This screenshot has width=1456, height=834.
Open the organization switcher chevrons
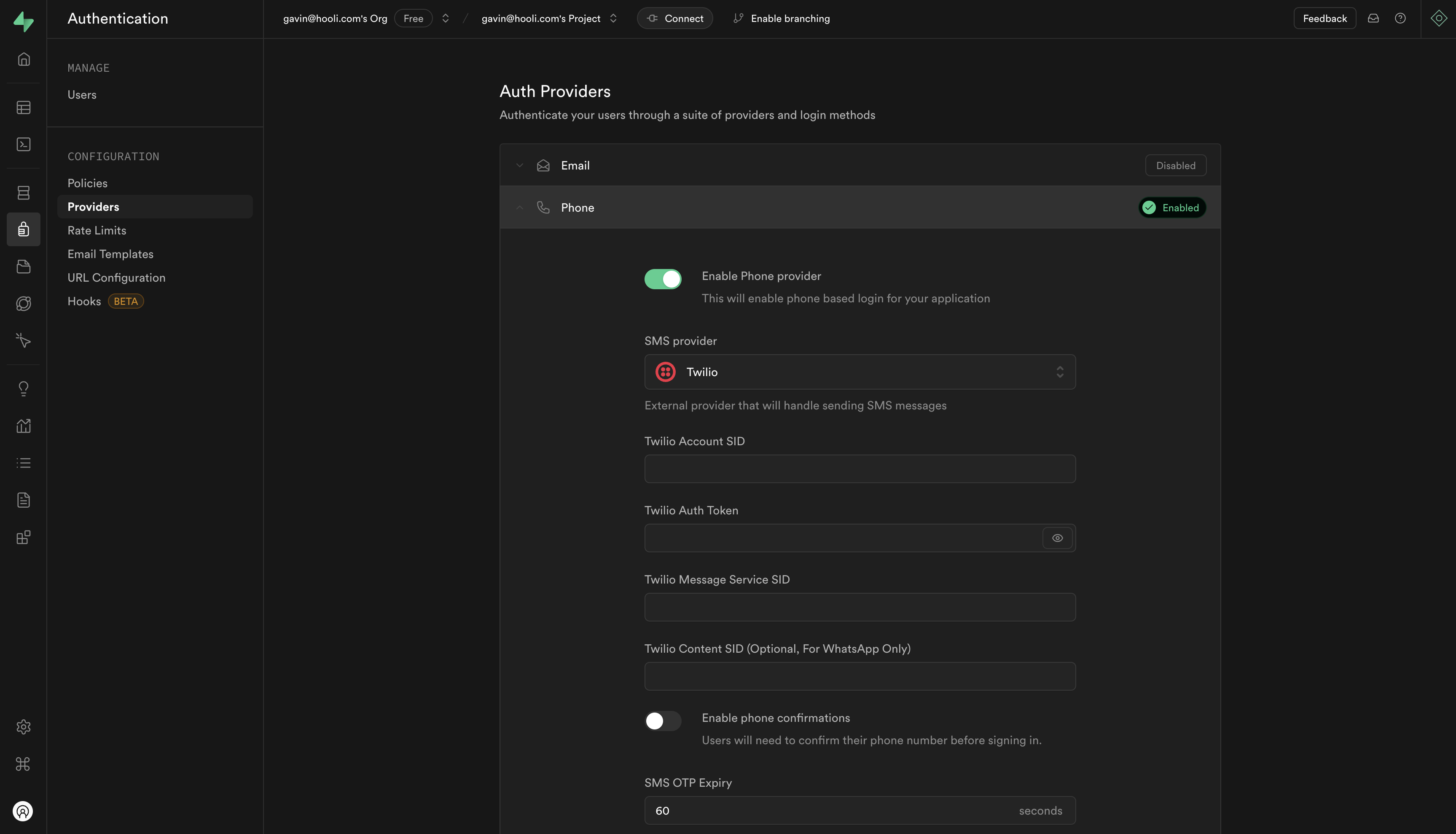click(x=446, y=18)
